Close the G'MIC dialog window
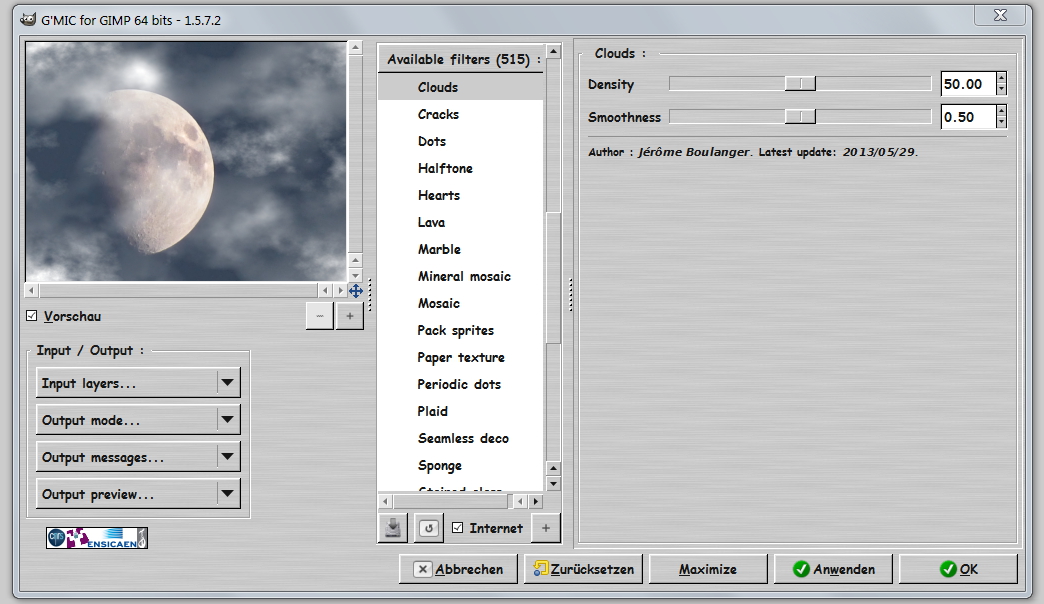The width and height of the screenshot is (1044, 604). pyautogui.click(x=1000, y=15)
